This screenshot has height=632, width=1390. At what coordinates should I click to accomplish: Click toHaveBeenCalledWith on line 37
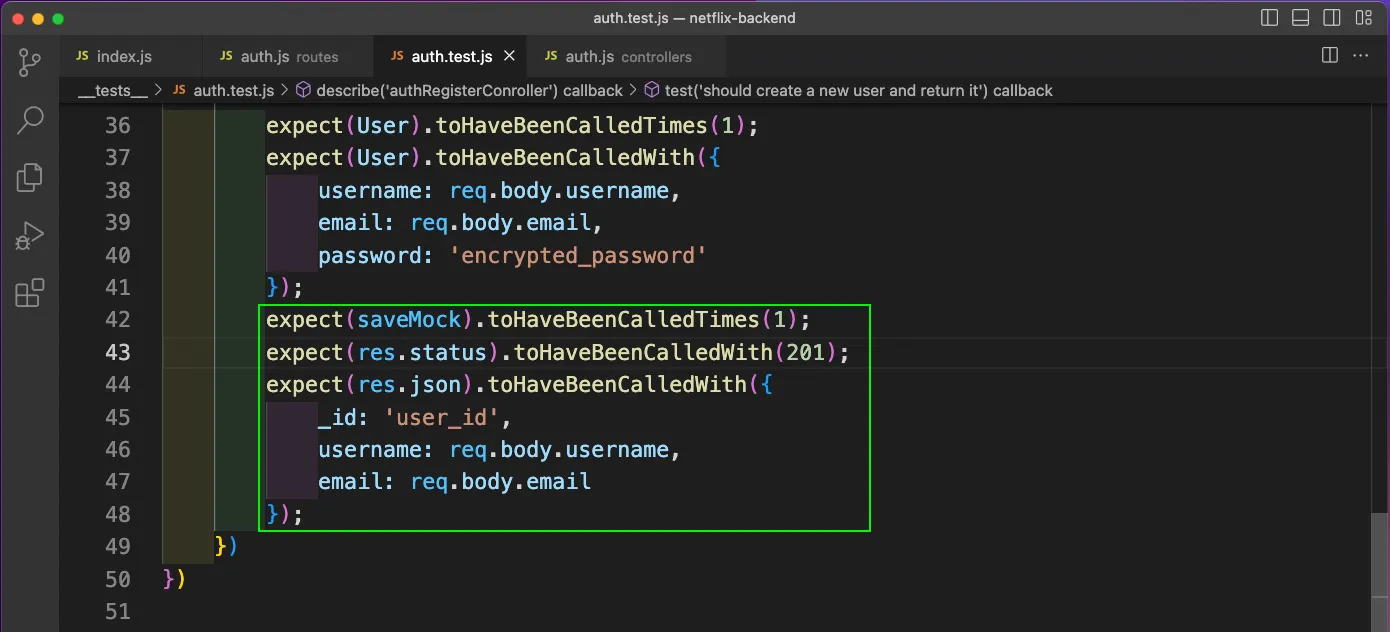[565, 158]
